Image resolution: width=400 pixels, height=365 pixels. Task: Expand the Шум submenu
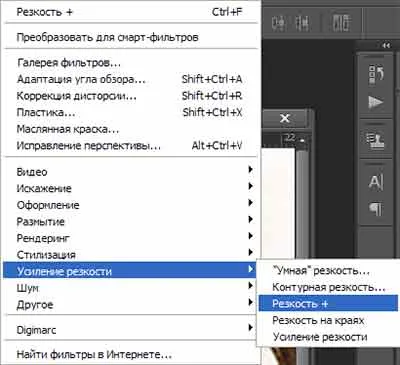(130, 288)
